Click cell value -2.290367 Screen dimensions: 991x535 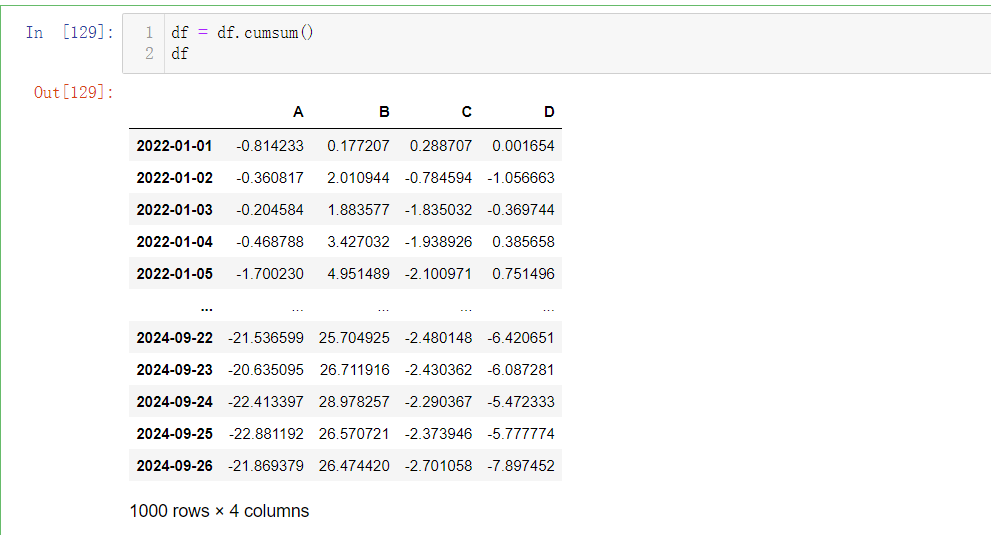[439, 402]
